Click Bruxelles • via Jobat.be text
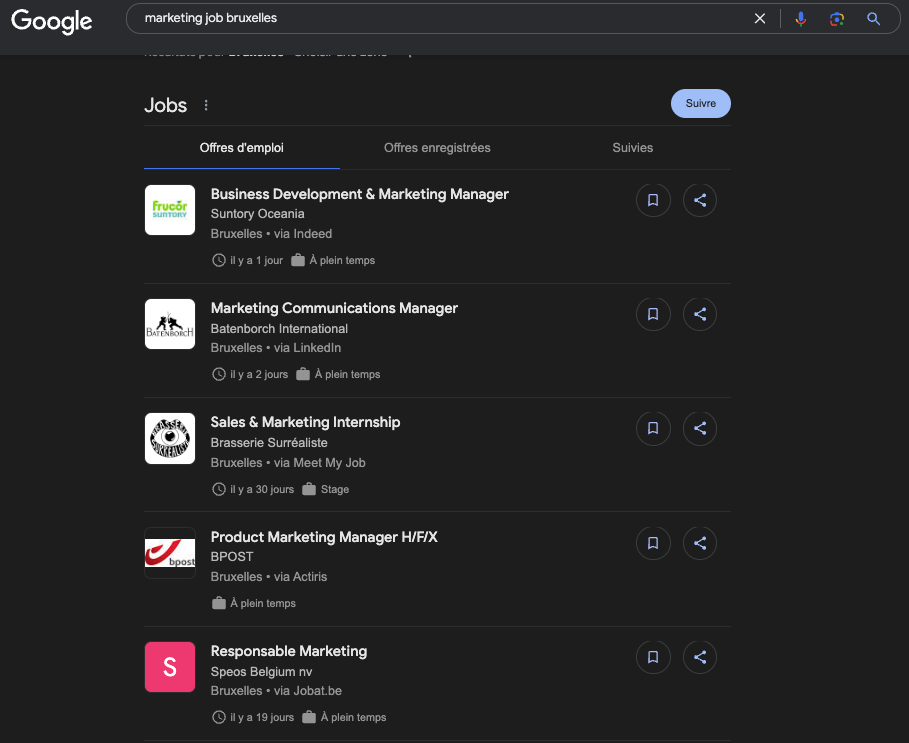Viewport: 909px width, 743px height. pyautogui.click(x=276, y=691)
